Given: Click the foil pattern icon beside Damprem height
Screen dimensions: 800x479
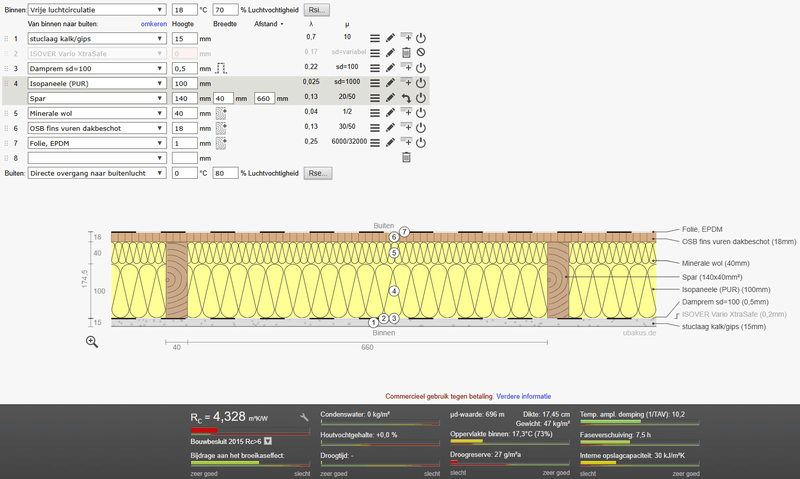Looking at the screenshot, I should coord(221,68).
